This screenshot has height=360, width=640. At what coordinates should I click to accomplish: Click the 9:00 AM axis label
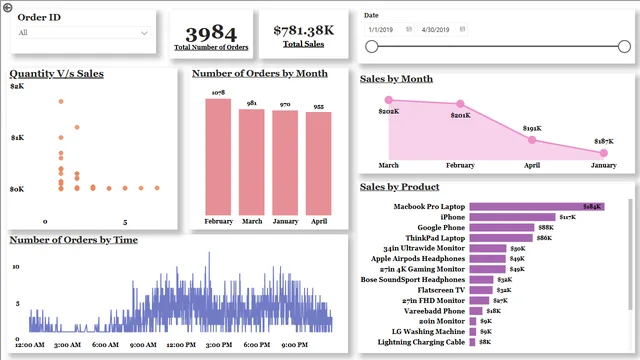(x=143, y=344)
